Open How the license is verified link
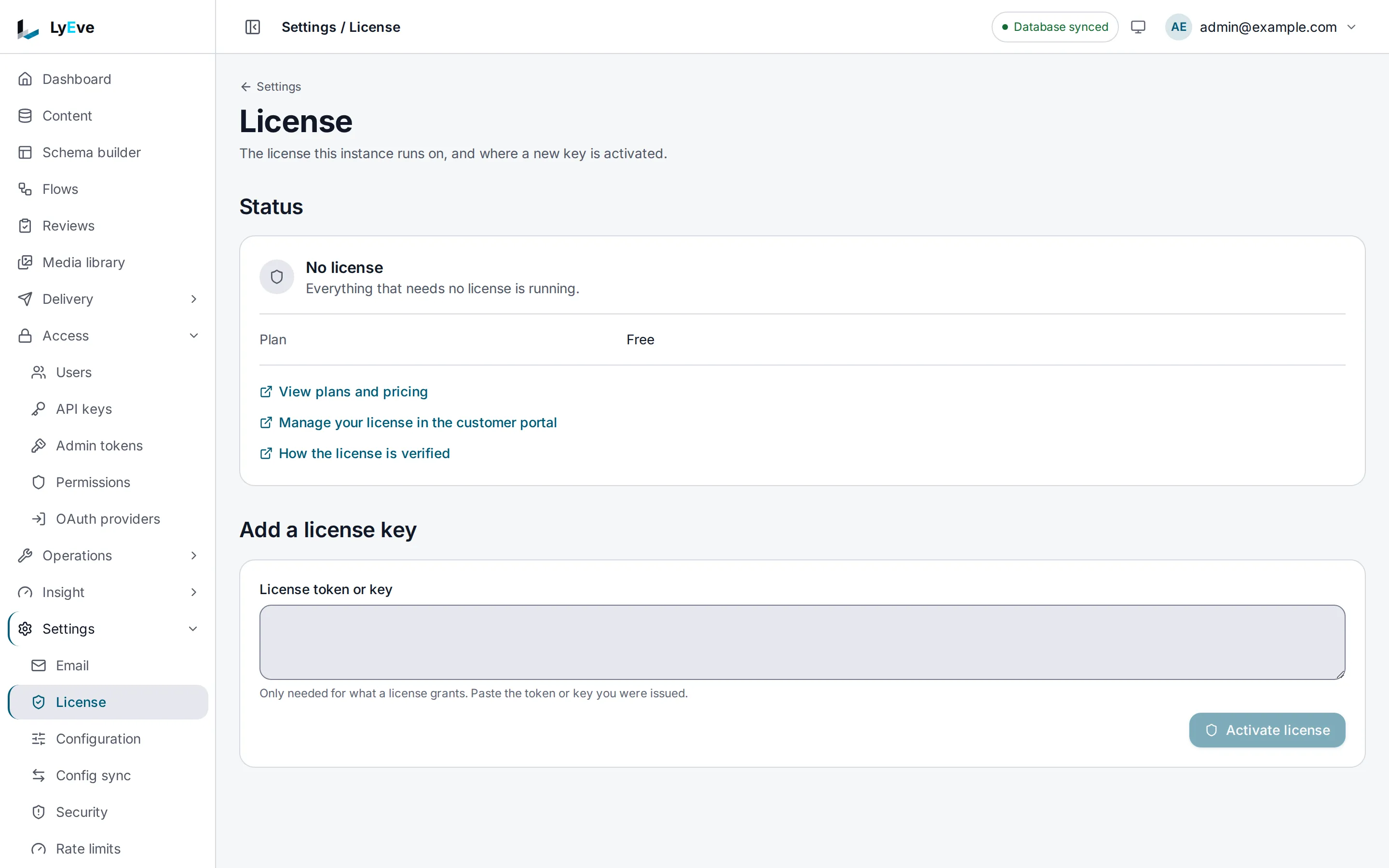1389x868 pixels. [354, 453]
